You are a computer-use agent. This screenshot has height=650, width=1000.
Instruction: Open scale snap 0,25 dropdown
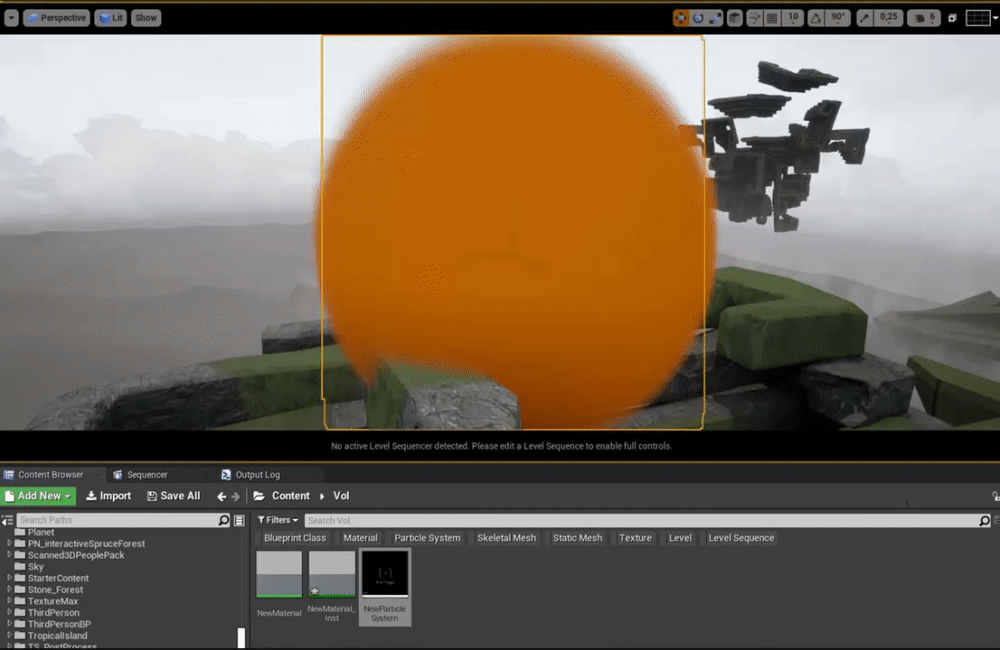pyautogui.click(x=888, y=18)
